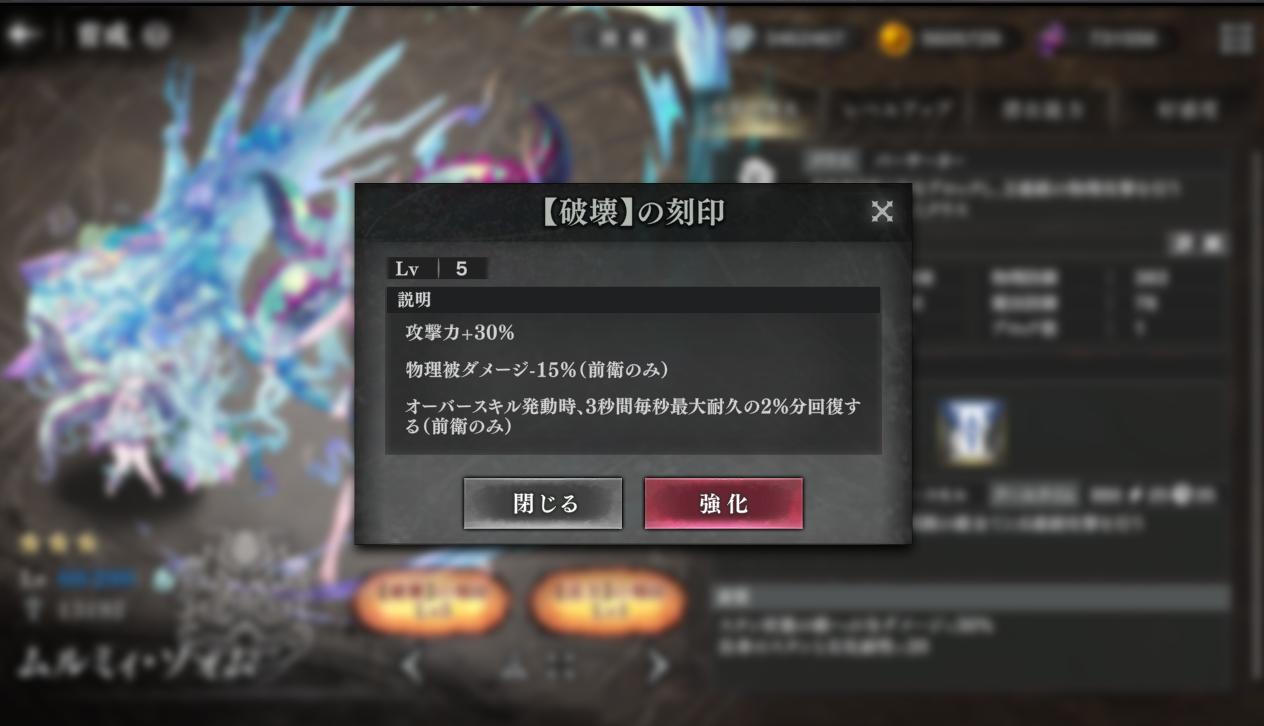Click the 閉じる button
This screenshot has height=726, width=1264.
click(x=543, y=503)
